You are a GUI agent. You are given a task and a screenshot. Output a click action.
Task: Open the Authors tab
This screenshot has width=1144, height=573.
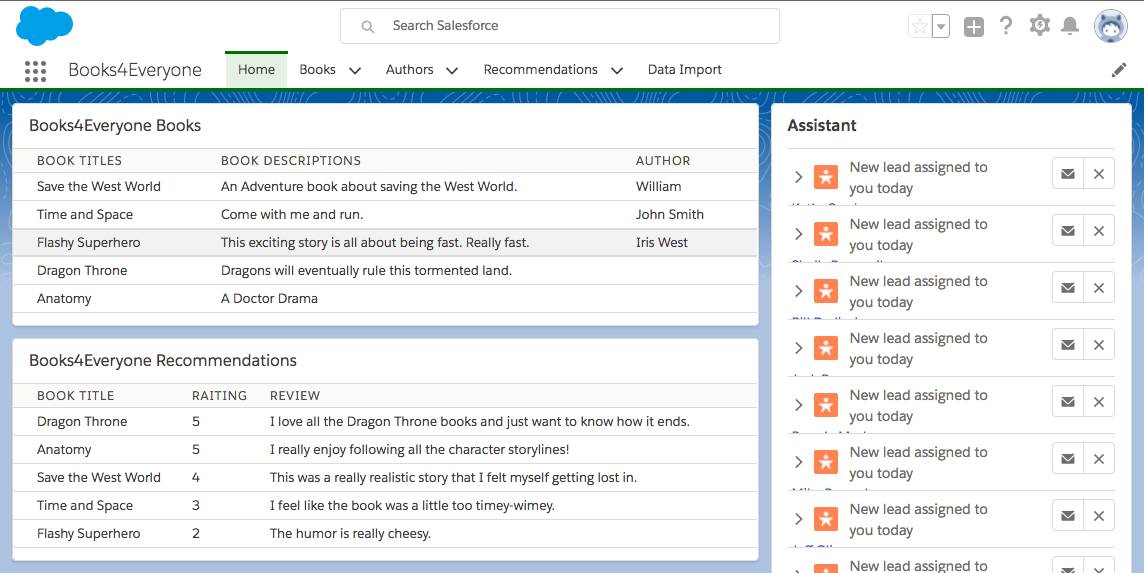click(x=409, y=69)
